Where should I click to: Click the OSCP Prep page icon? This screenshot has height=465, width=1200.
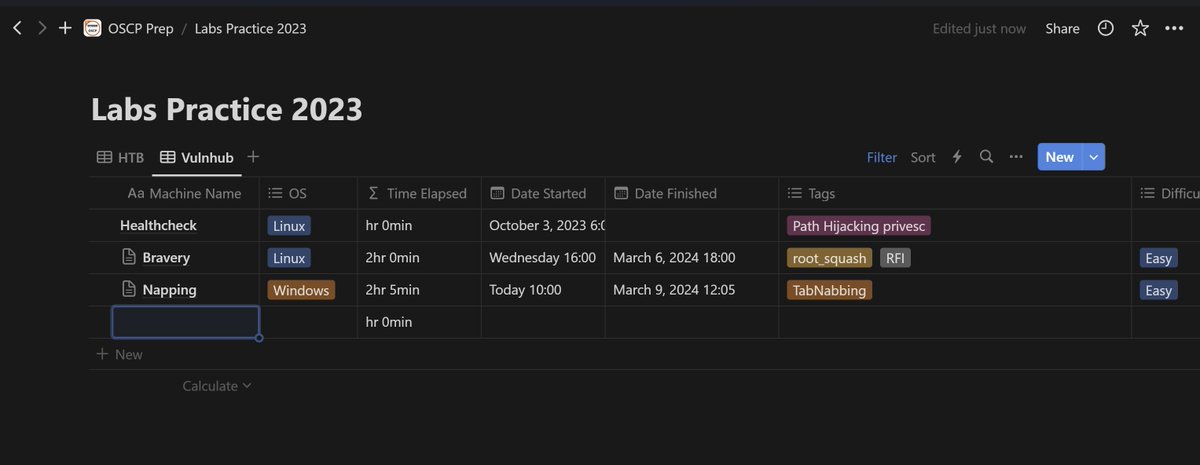pos(92,28)
